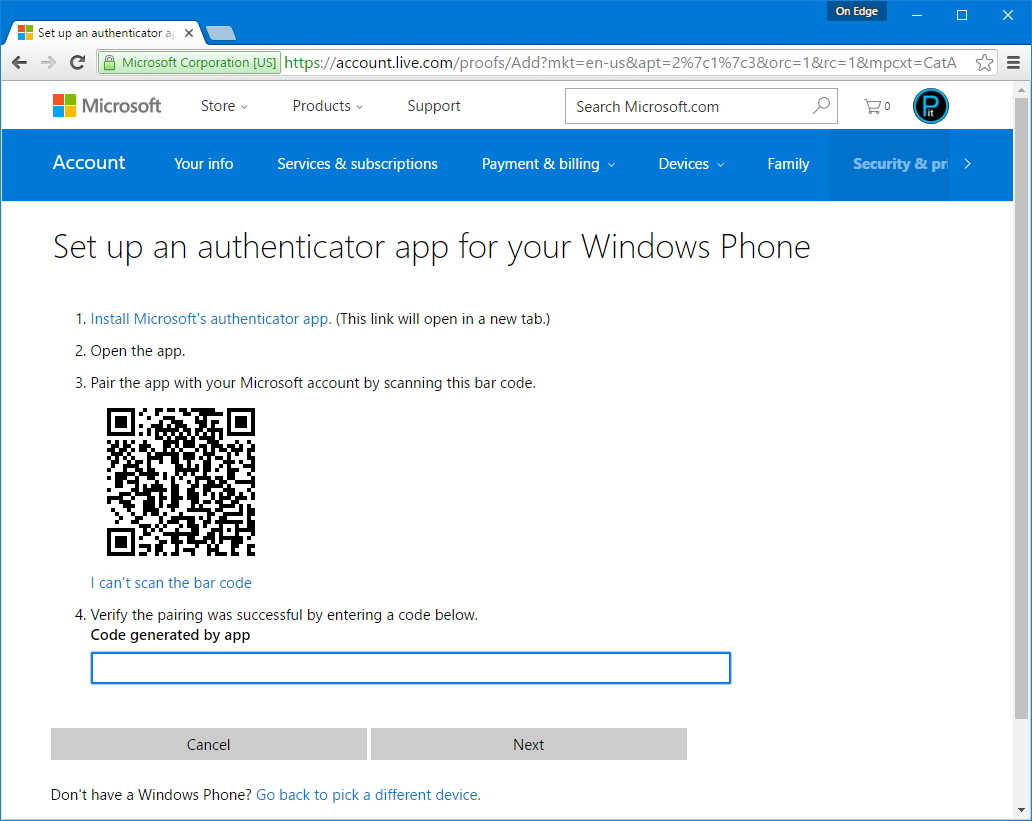Open Your info tab

[203, 164]
